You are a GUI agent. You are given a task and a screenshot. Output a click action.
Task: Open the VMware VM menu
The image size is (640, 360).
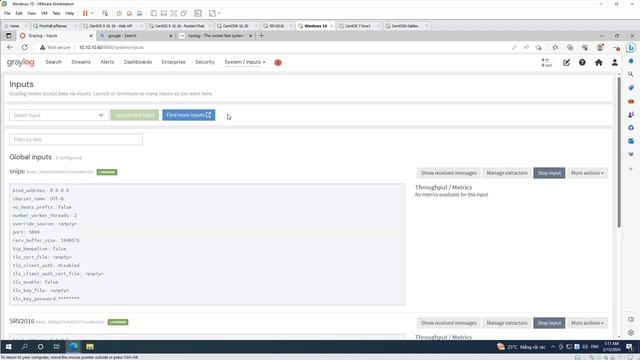[44, 13]
